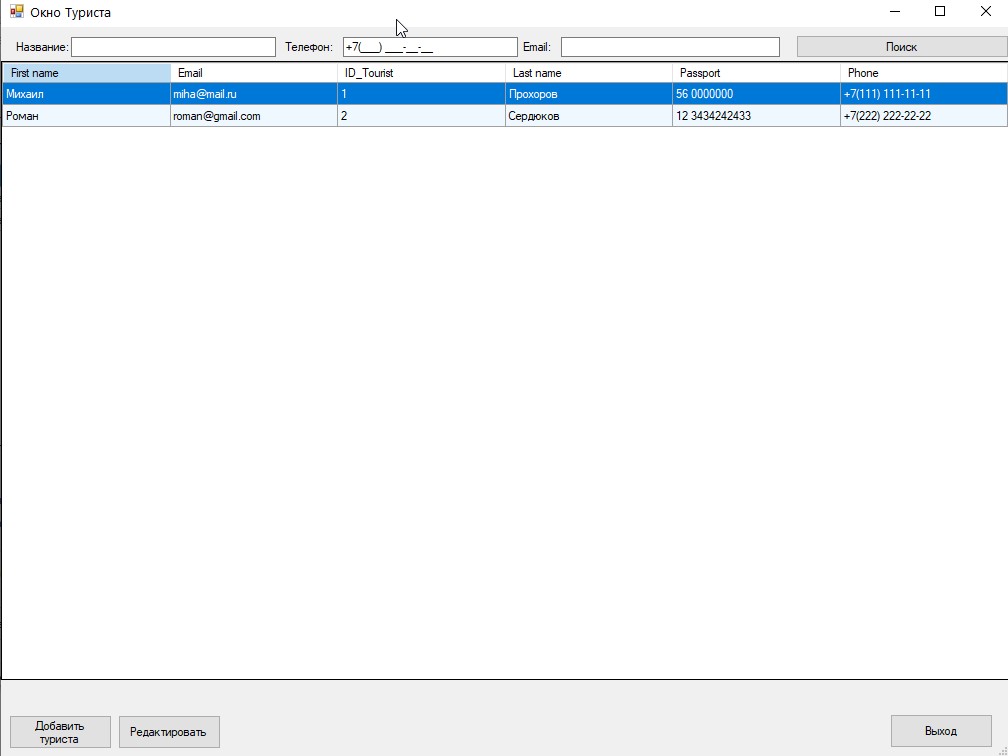
Task: Sort by Phone column header
Action: point(924,73)
